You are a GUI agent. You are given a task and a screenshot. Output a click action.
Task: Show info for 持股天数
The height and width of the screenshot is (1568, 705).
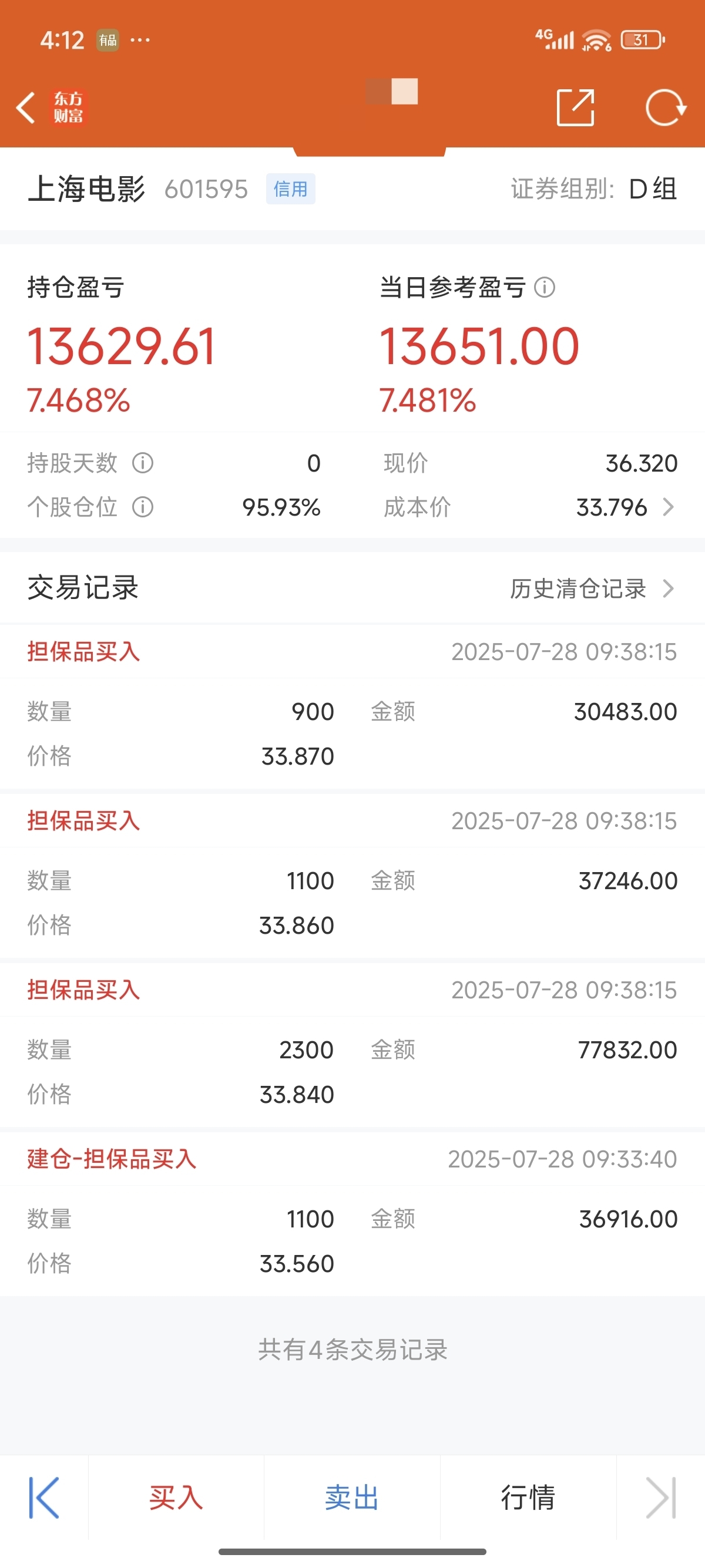pyautogui.click(x=143, y=463)
